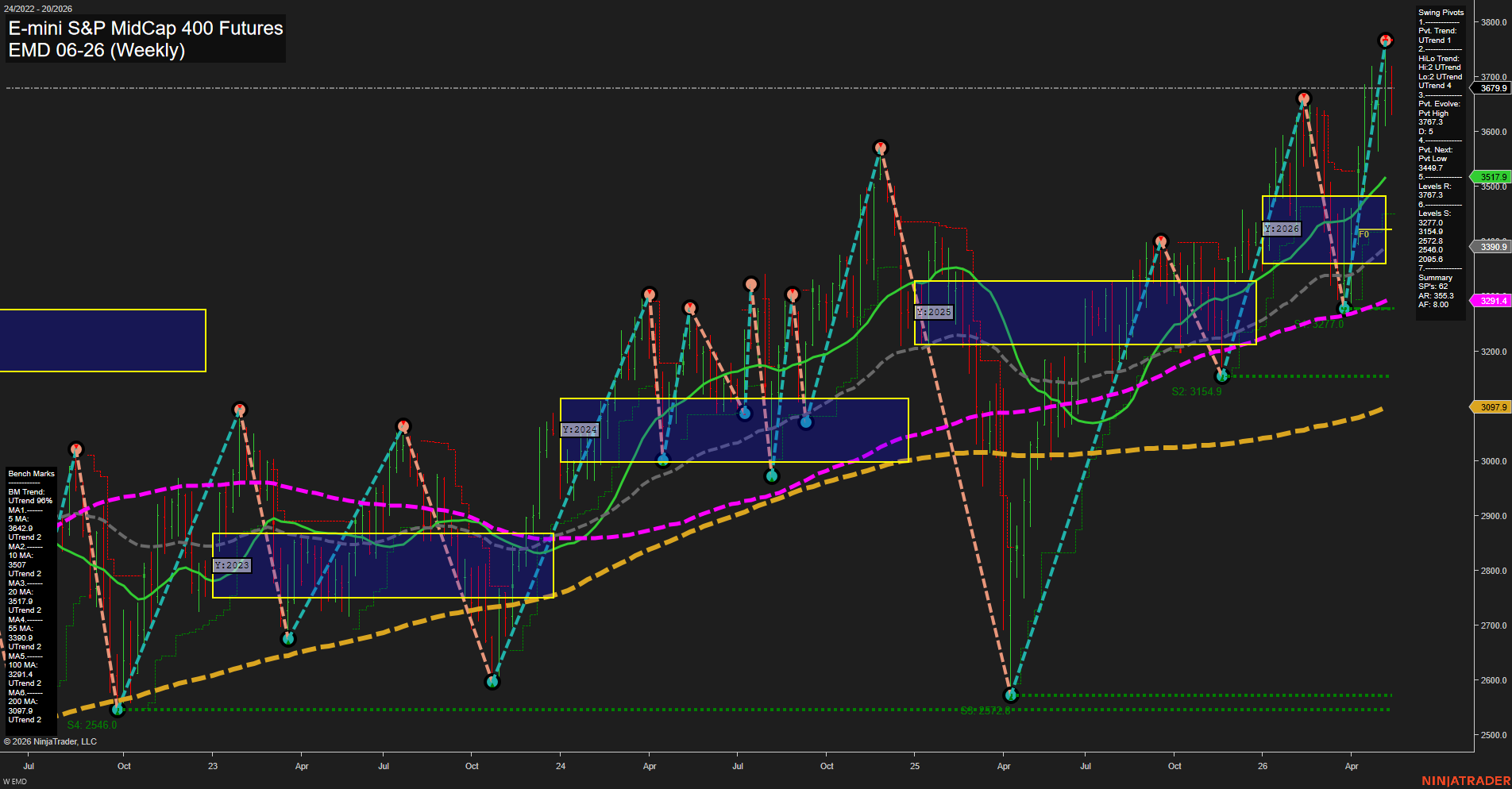Click the early 2026 swing high pivot near 3660
The width and height of the screenshot is (1512, 789).
[x=1303, y=98]
